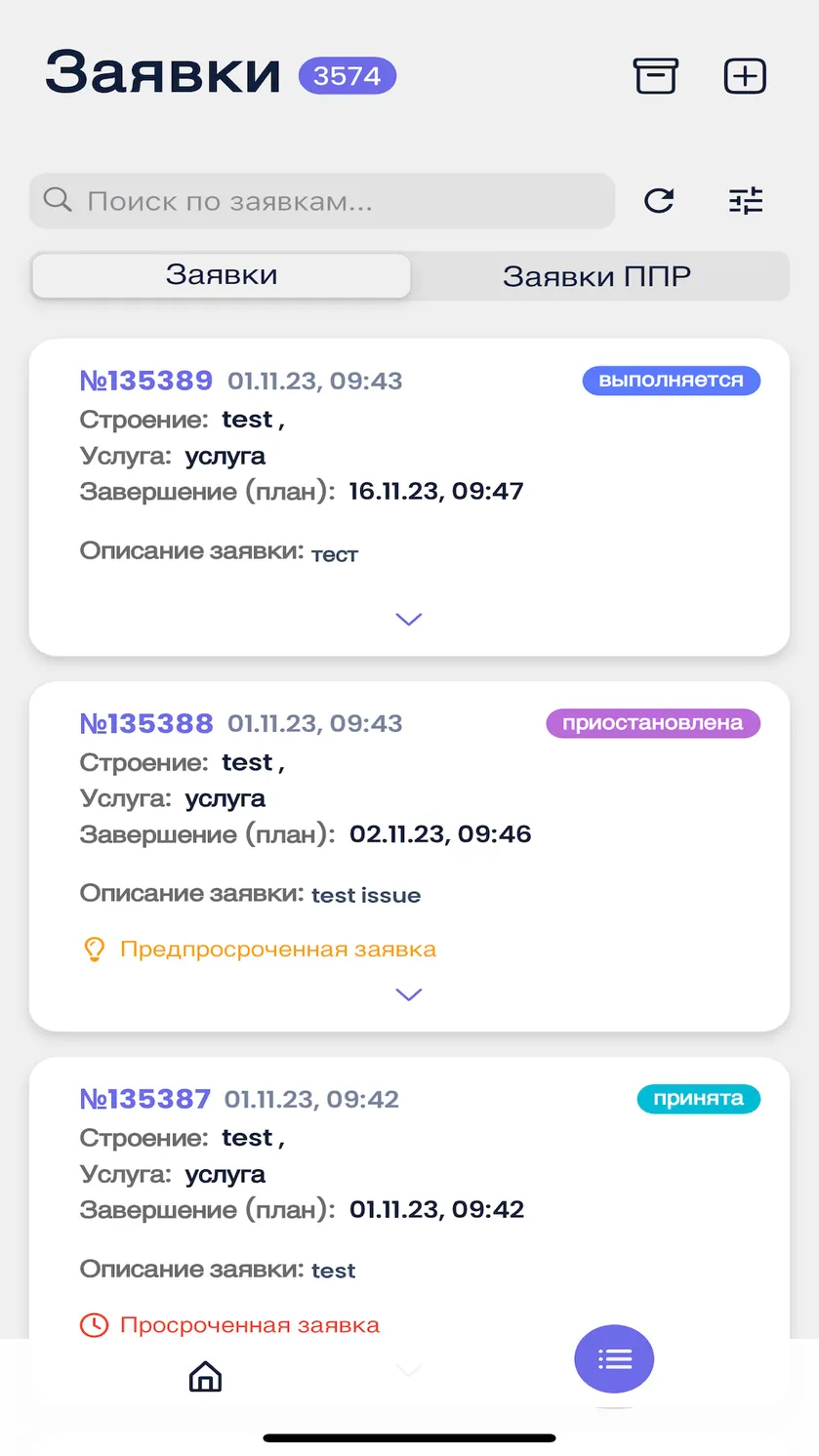Tap the add new request plus icon
This screenshot has height=1456, width=819.
[x=745, y=76]
